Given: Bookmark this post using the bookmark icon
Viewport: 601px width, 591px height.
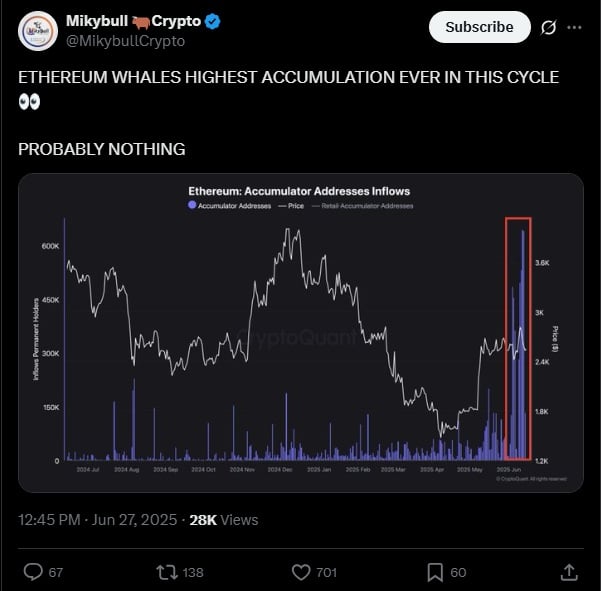Looking at the screenshot, I should pyautogui.click(x=435, y=572).
